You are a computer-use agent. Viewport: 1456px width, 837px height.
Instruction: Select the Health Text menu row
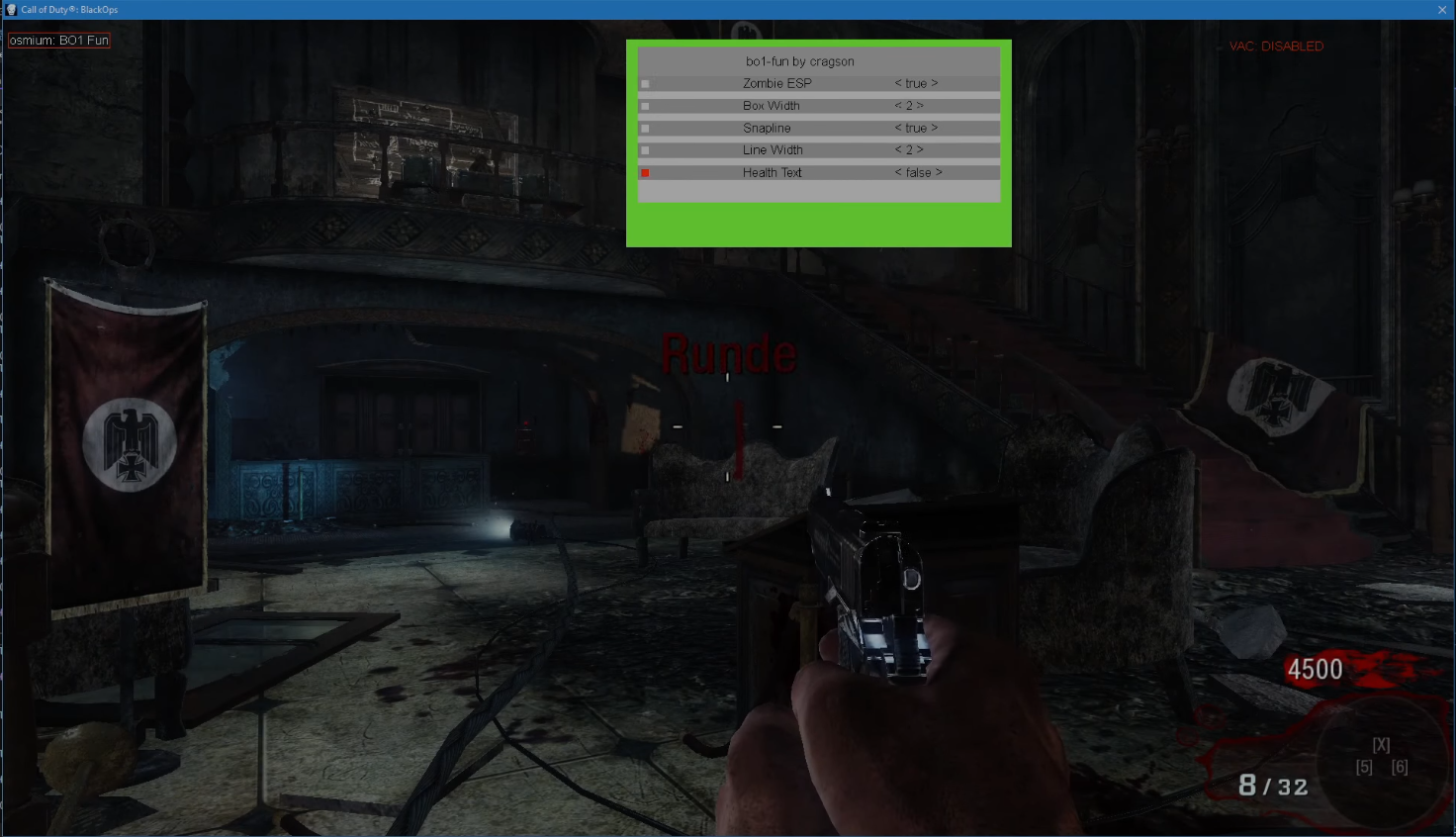[x=772, y=172]
